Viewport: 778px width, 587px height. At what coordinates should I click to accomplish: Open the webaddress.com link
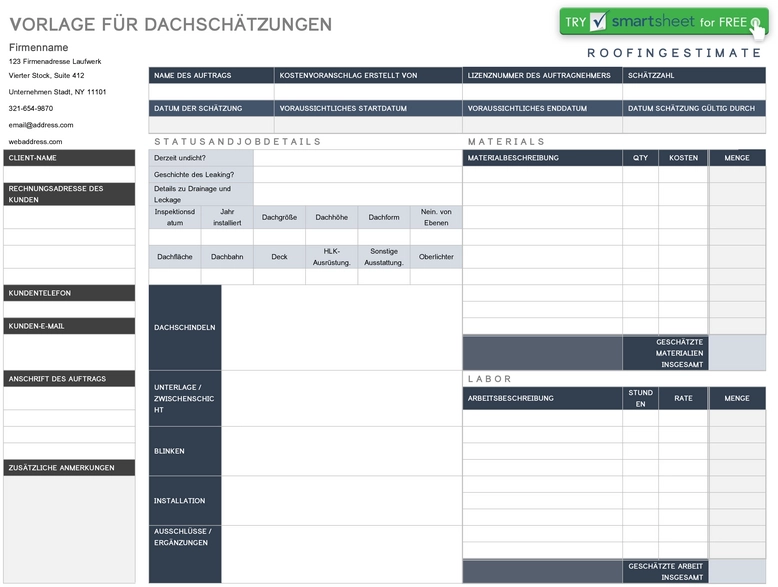click(x=35, y=142)
